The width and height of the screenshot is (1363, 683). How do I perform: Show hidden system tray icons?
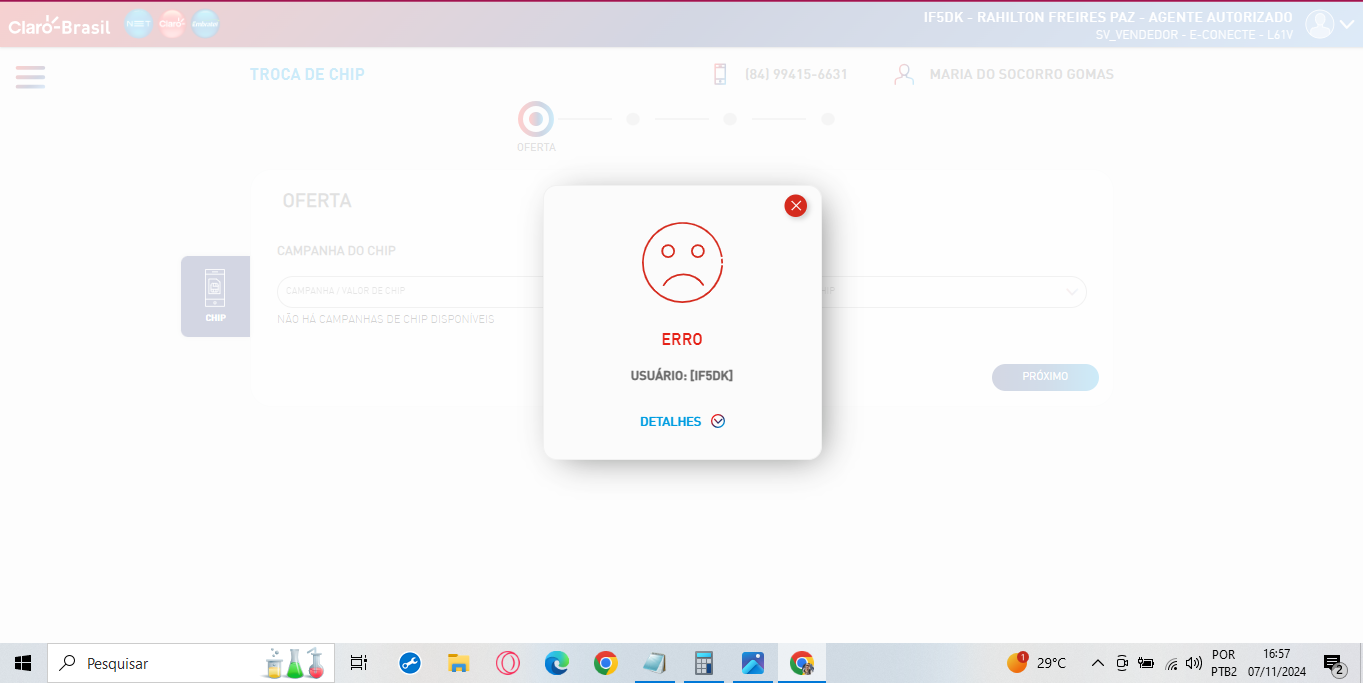[1097, 663]
